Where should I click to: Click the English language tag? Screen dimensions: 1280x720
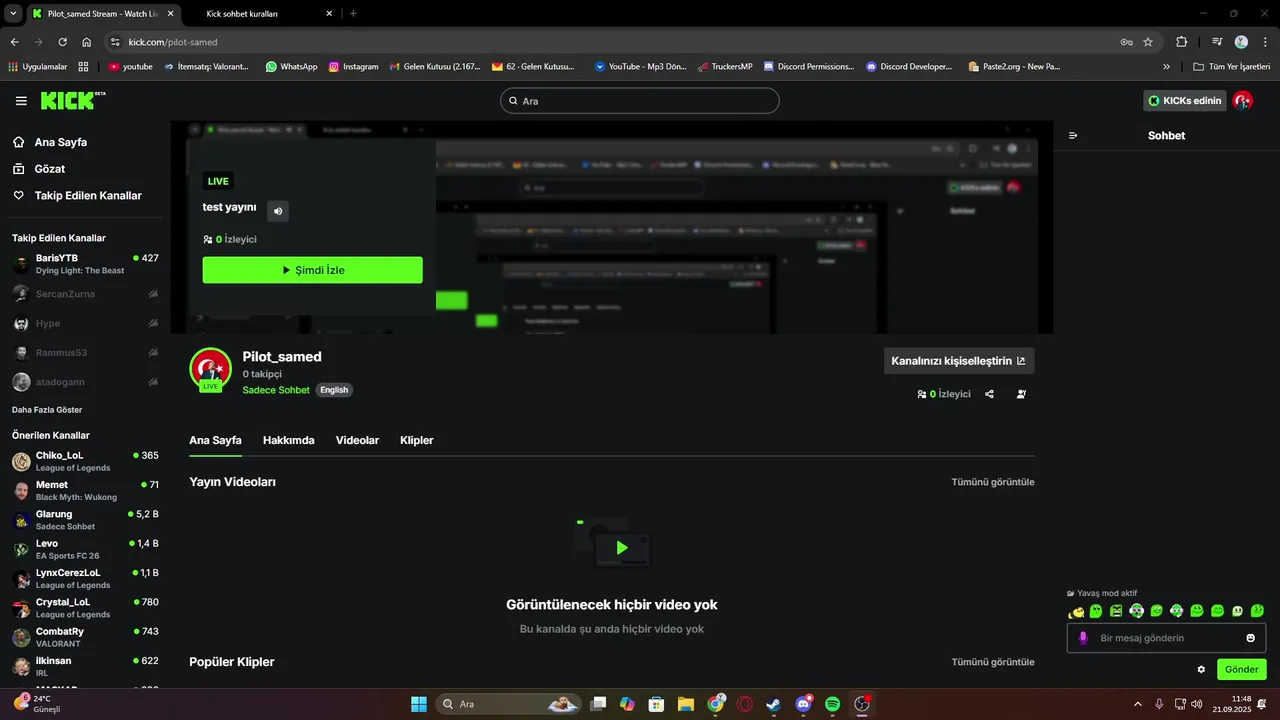tap(334, 390)
